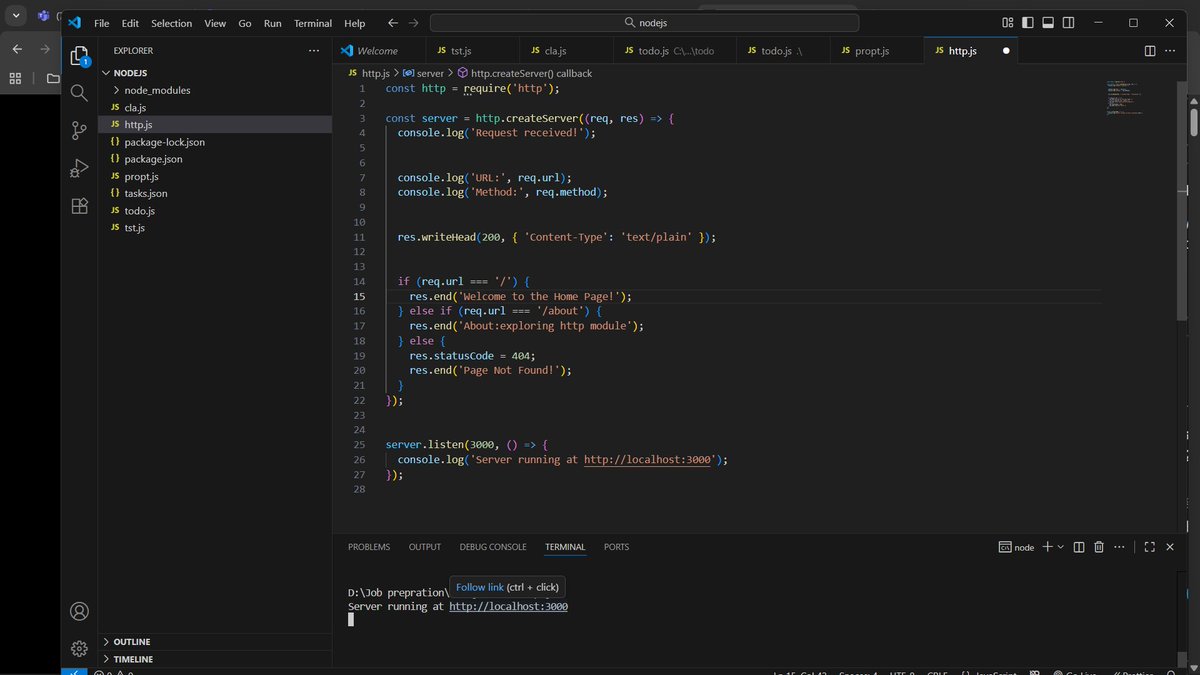The width and height of the screenshot is (1200, 675).
Task: Open the Search view in activity bar
Action: click(x=79, y=93)
